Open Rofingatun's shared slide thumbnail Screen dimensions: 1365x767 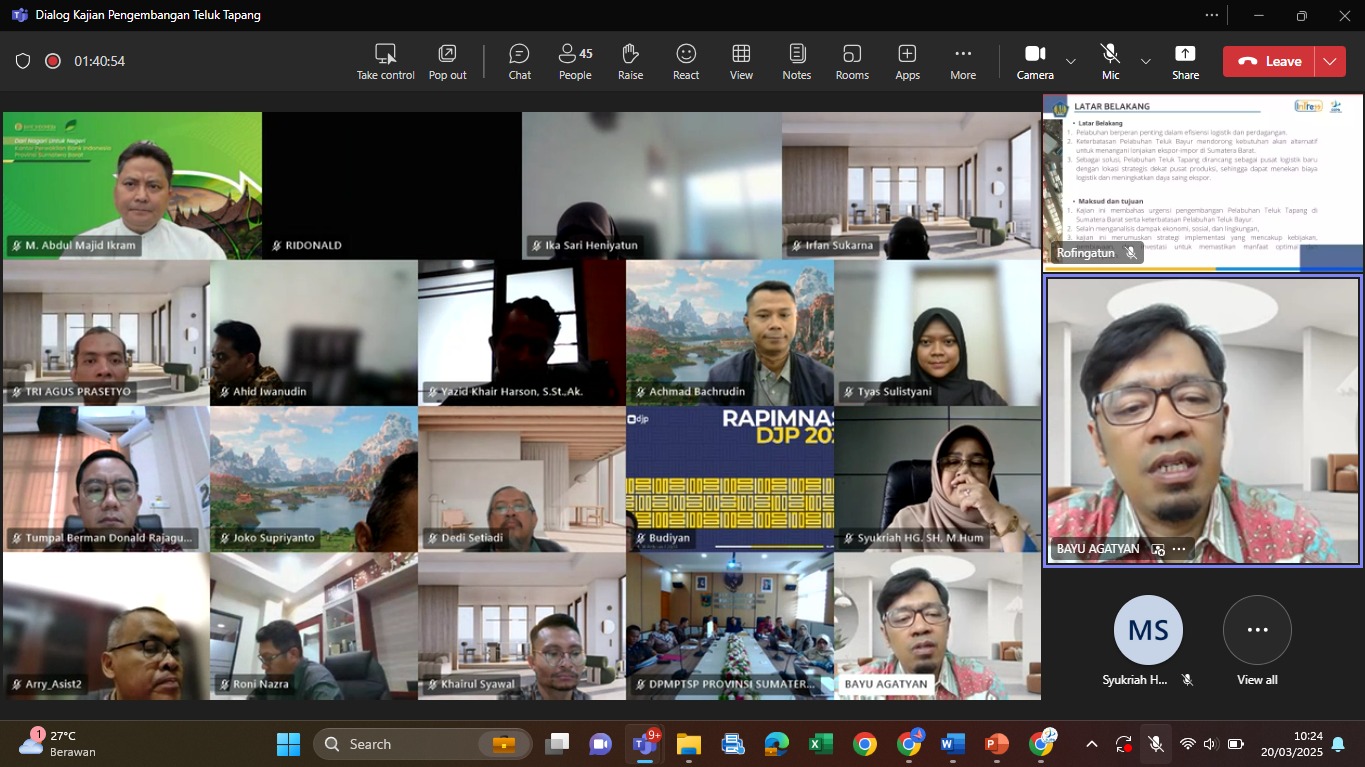click(1202, 183)
